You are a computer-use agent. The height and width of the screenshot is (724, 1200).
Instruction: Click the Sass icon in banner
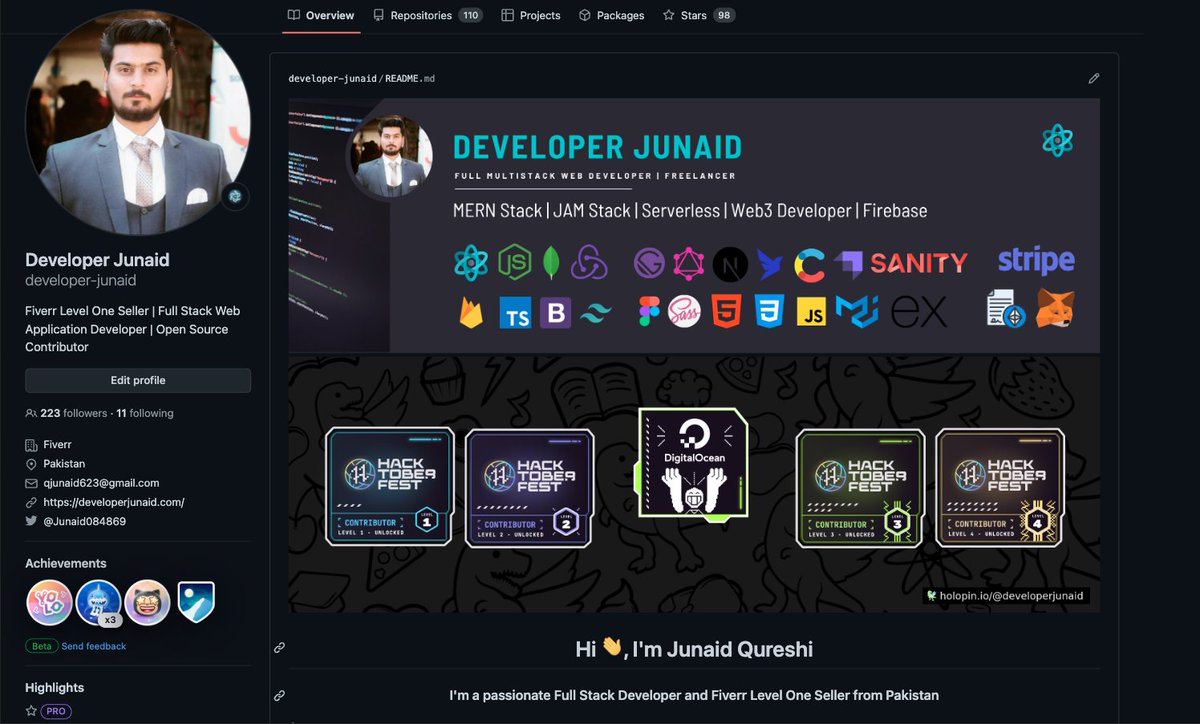[685, 313]
